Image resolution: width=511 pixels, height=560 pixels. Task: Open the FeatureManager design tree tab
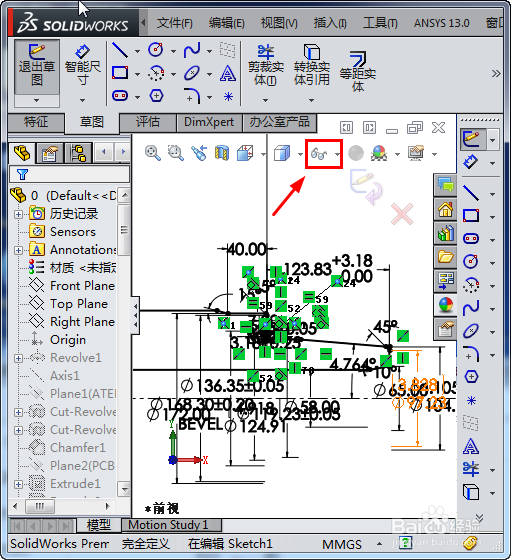22,154
